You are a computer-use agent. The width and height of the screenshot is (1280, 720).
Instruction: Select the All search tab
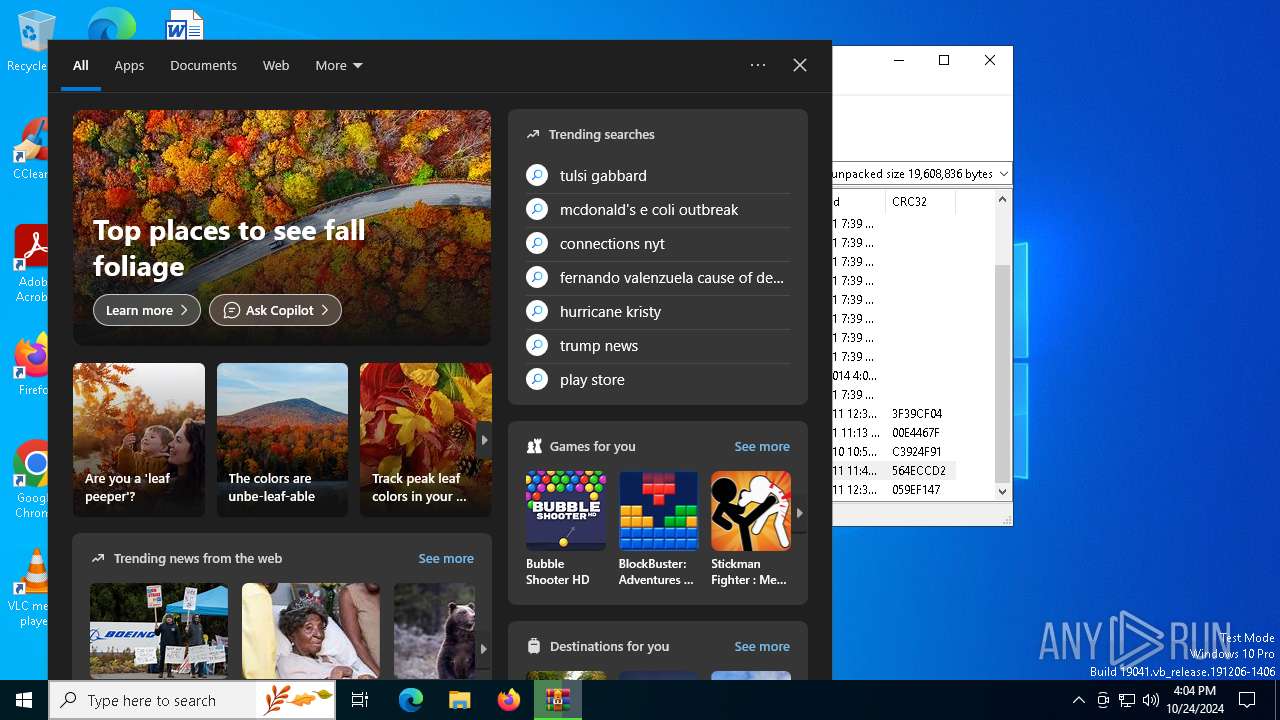81,65
